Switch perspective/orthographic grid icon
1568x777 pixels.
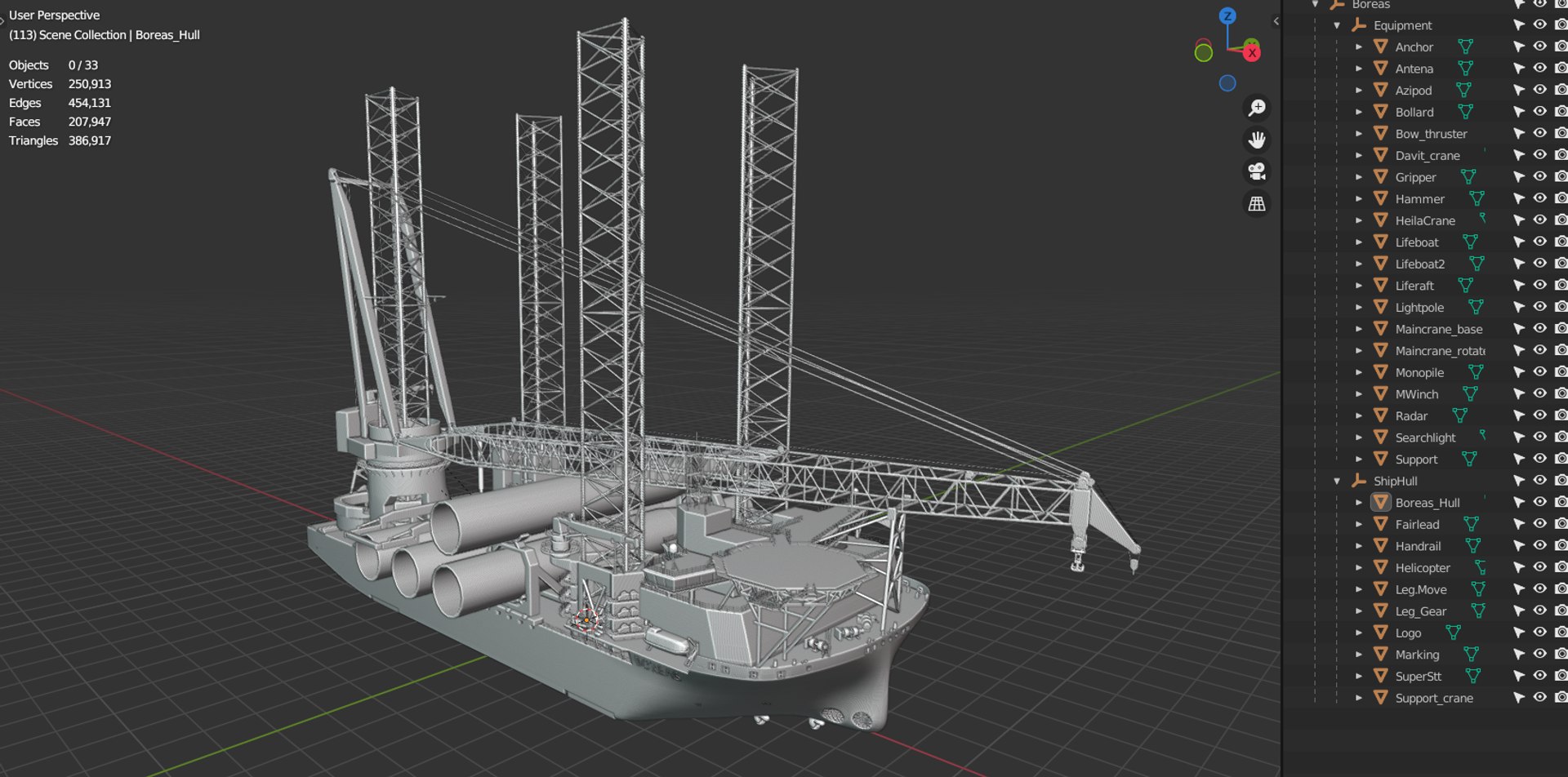[x=1257, y=203]
